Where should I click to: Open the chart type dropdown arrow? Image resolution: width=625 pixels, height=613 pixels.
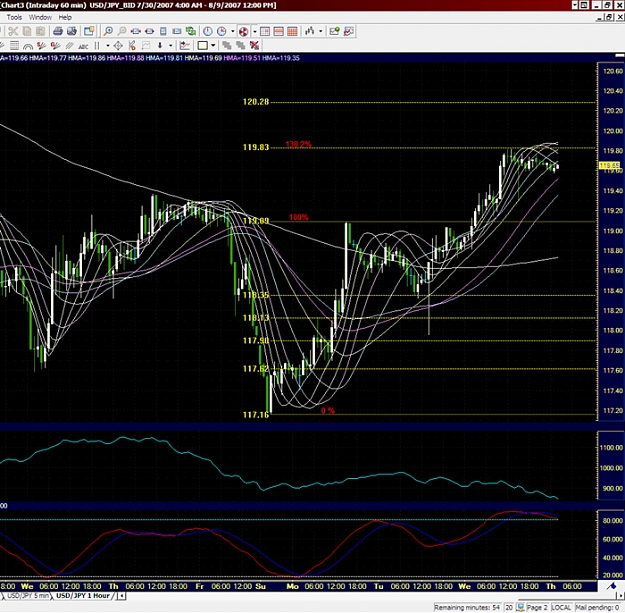(320, 31)
